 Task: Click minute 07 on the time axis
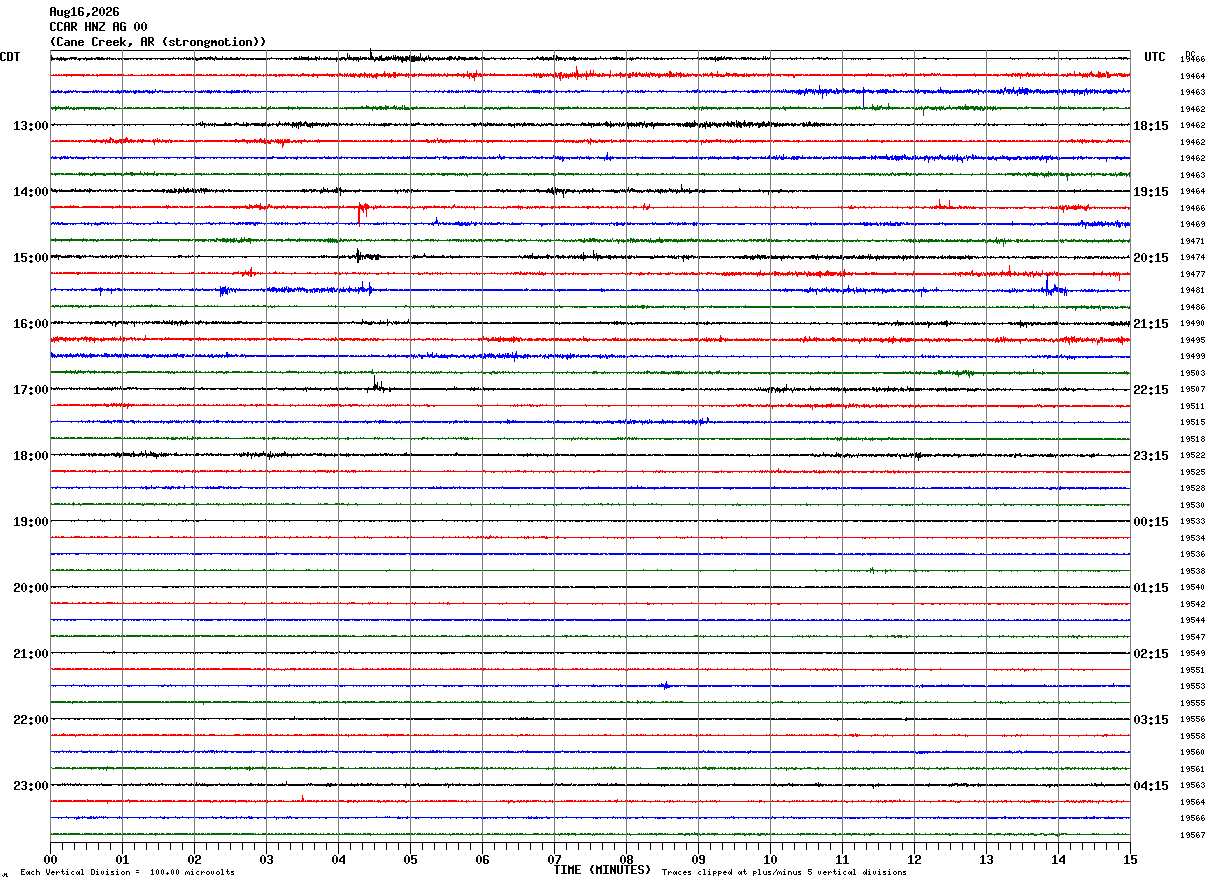click(554, 859)
